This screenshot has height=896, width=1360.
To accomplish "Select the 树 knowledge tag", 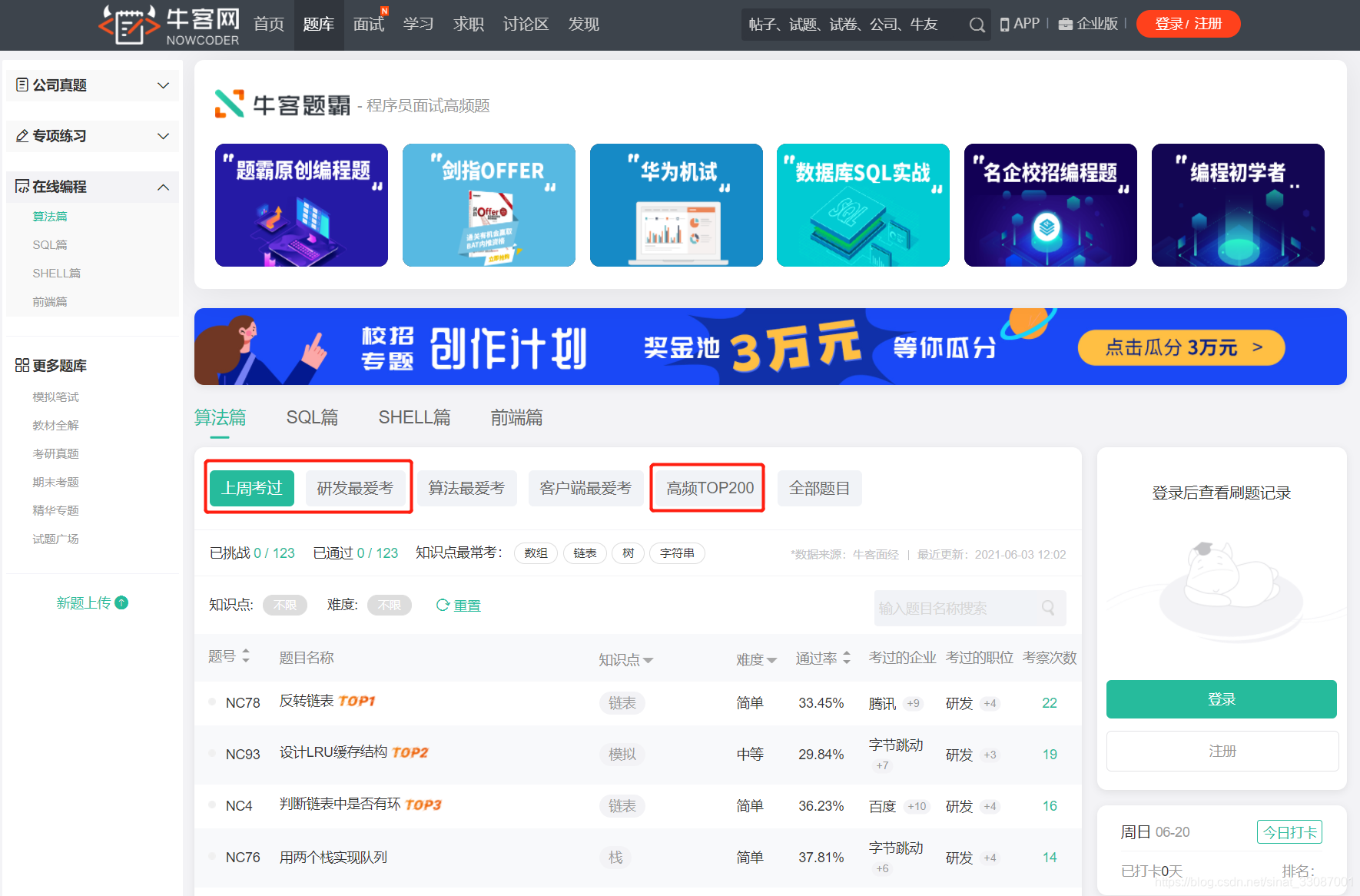I will point(628,553).
